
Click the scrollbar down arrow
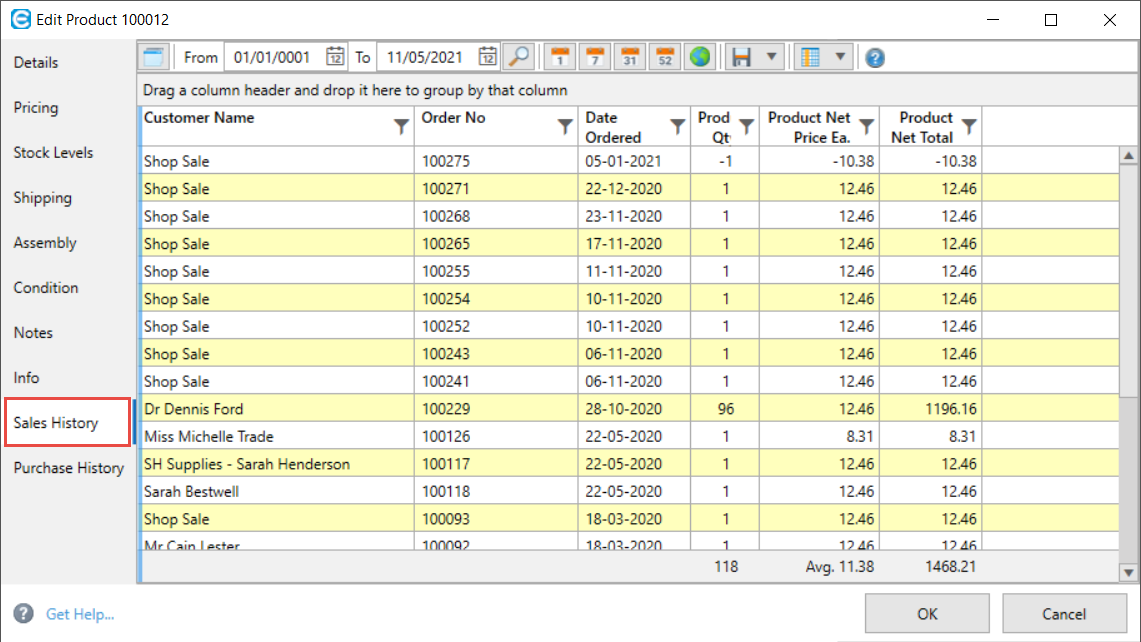pos(1129,573)
